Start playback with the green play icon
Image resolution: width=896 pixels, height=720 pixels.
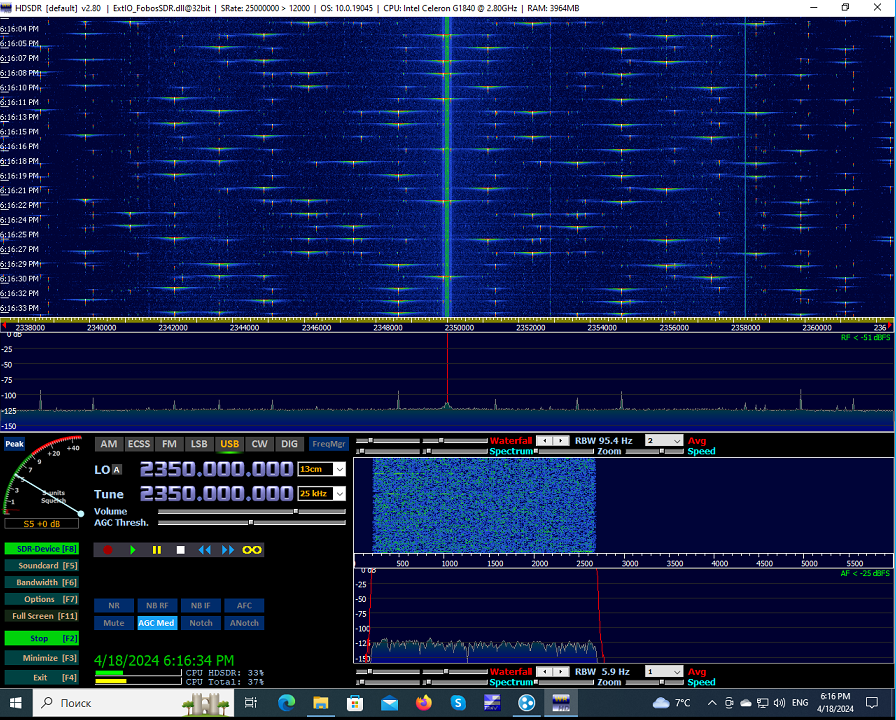(133, 550)
